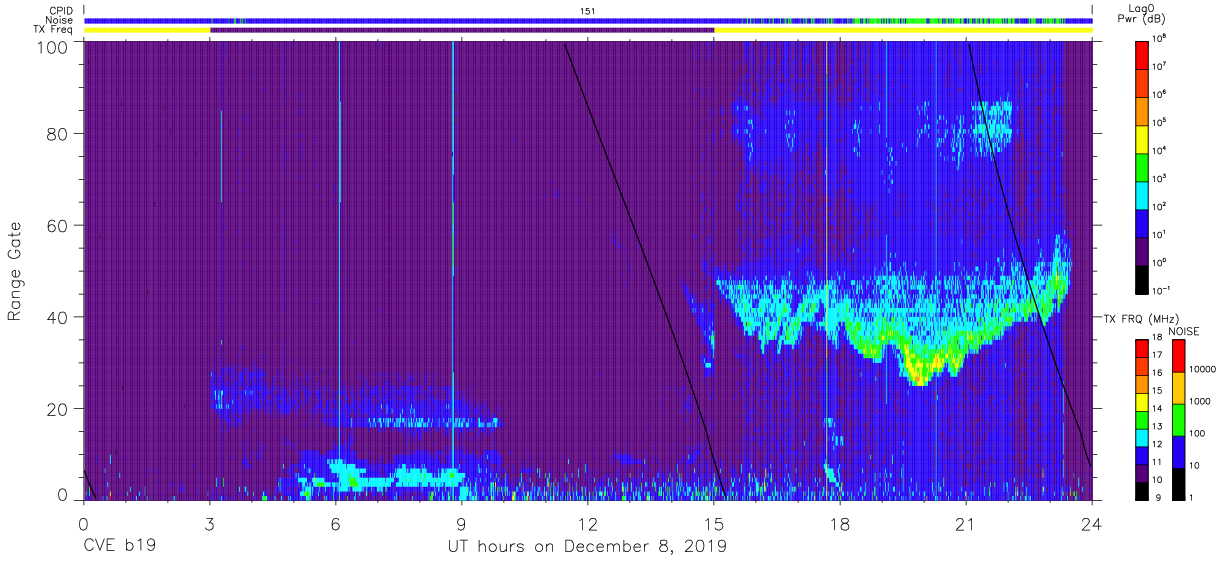Screen dimensions: 1228x567
Task: Click the '1000' NOISE legend tick label
Action: pos(1199,403)
